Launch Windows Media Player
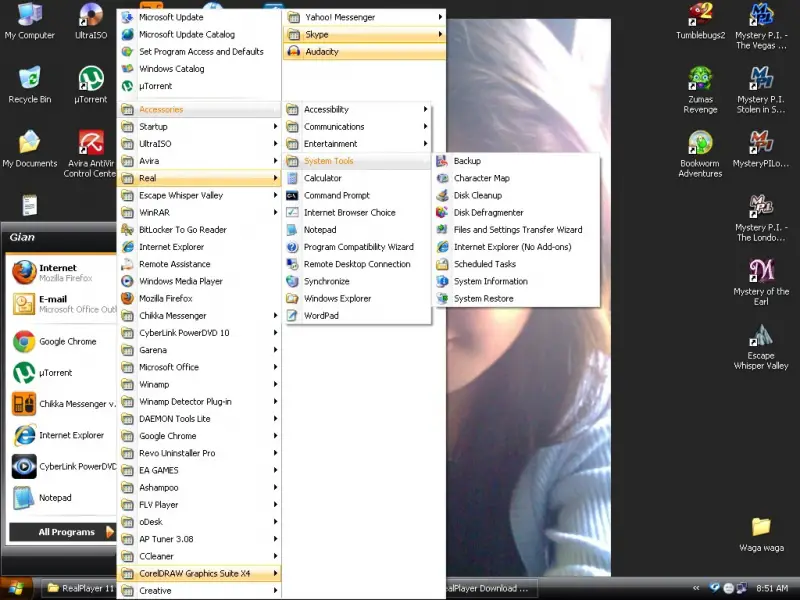The image size is (800, 600). coord(199,281)
